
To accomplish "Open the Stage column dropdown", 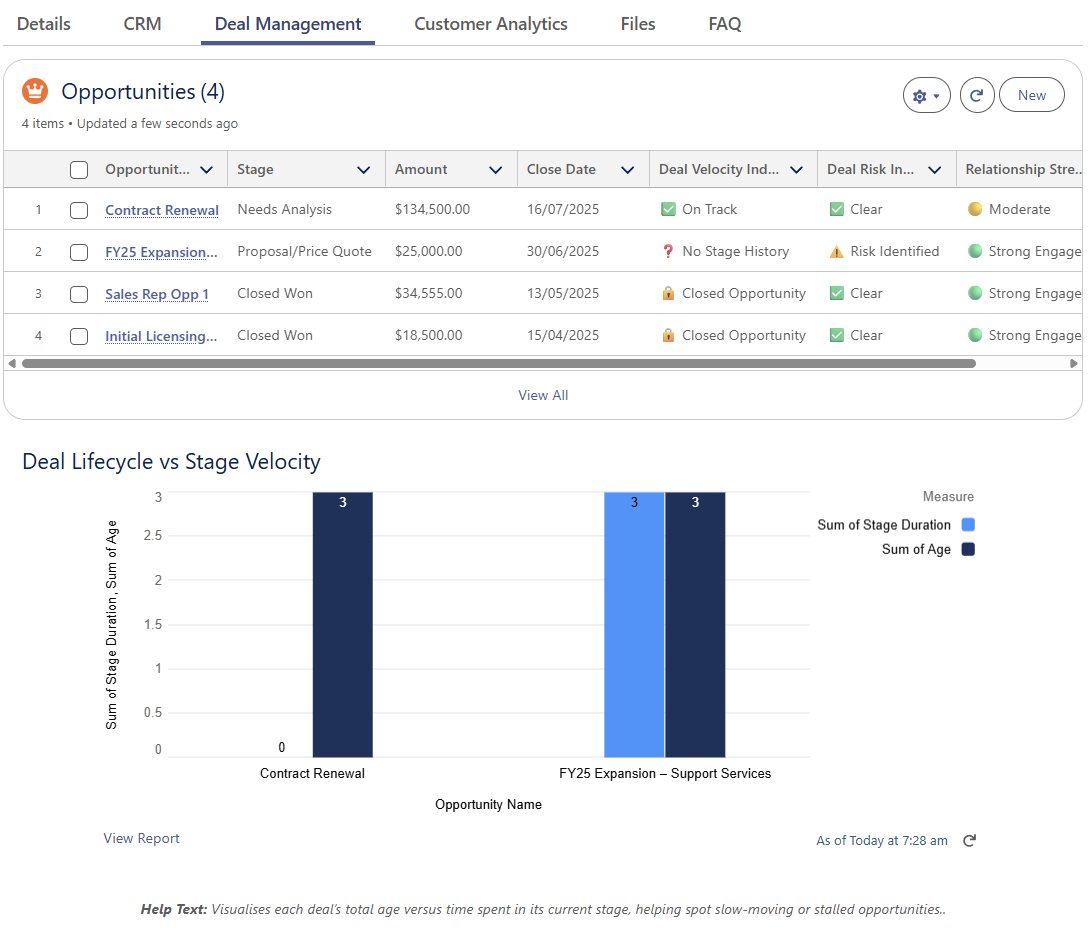I will (364, 170).
